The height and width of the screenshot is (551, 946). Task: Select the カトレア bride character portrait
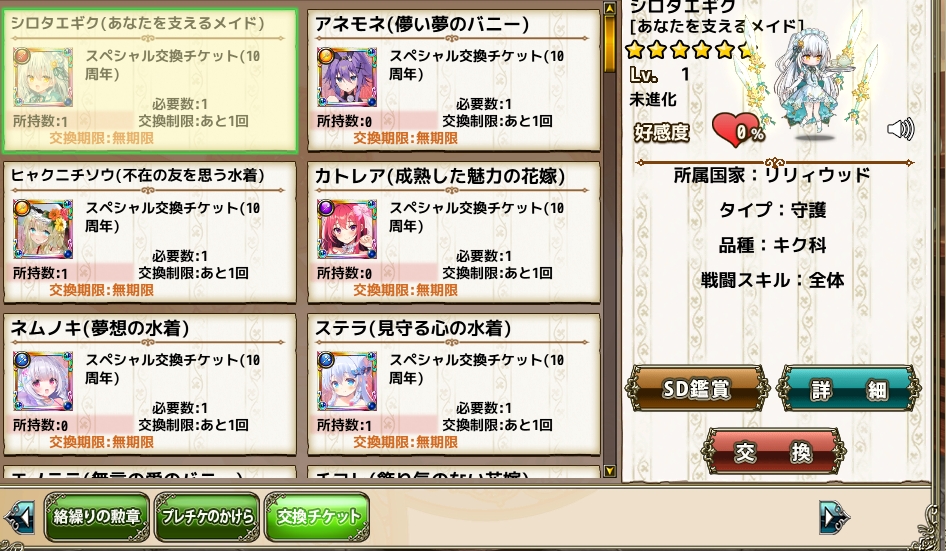[346, 229]
